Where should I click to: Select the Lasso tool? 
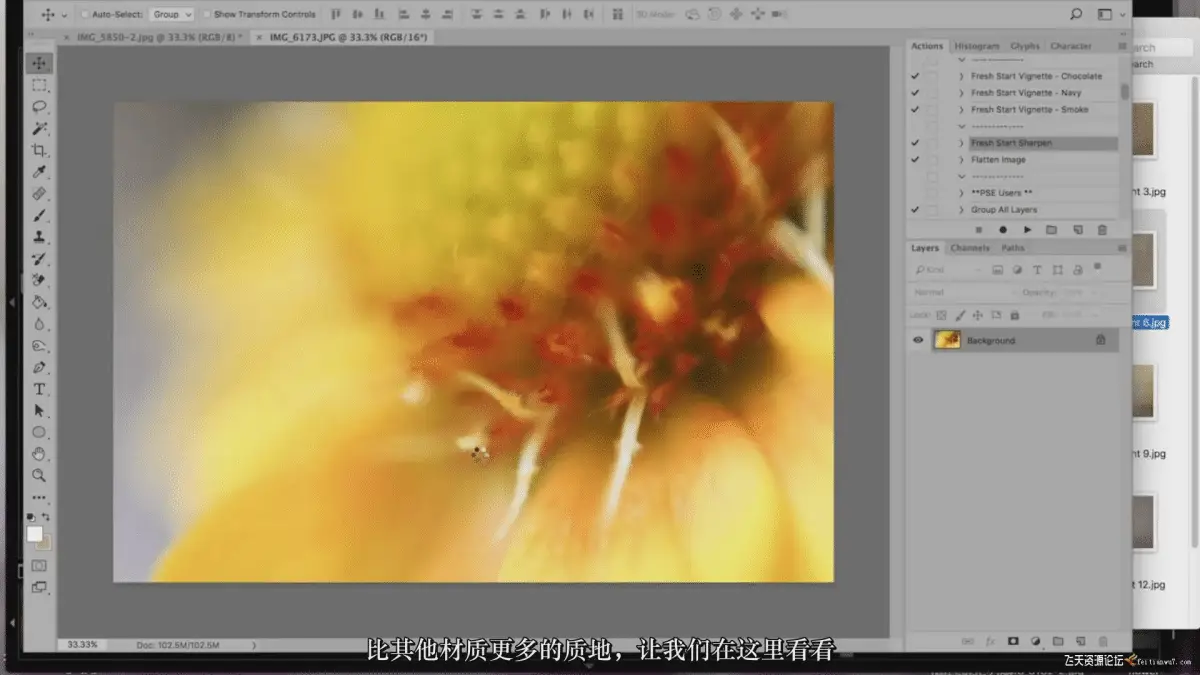40,107
